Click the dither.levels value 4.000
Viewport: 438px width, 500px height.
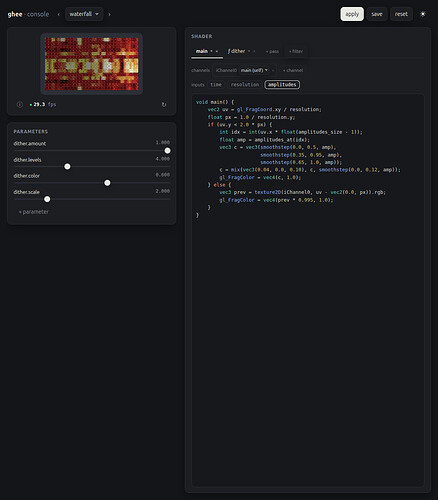click(x=163, y=159)
